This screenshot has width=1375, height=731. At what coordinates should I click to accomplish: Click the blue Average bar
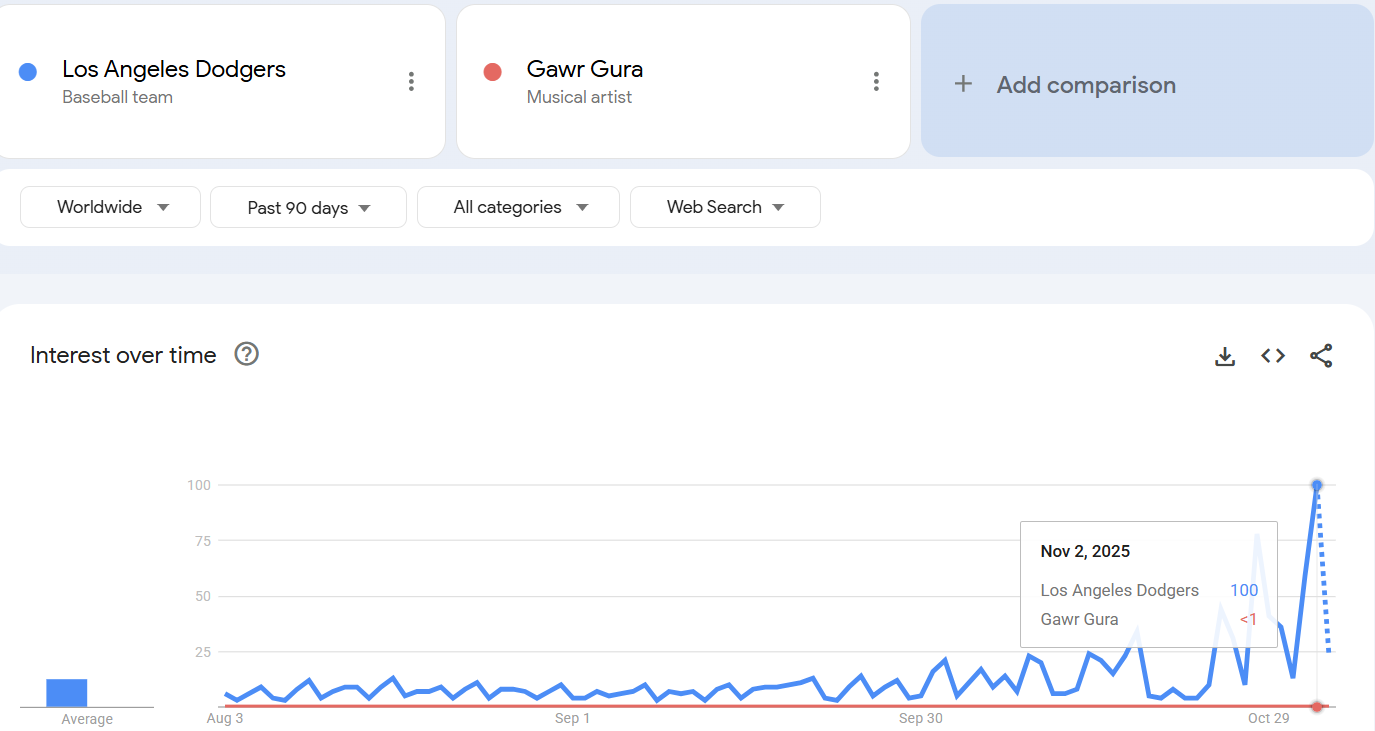pyautogui.click(x=67, y=693)
